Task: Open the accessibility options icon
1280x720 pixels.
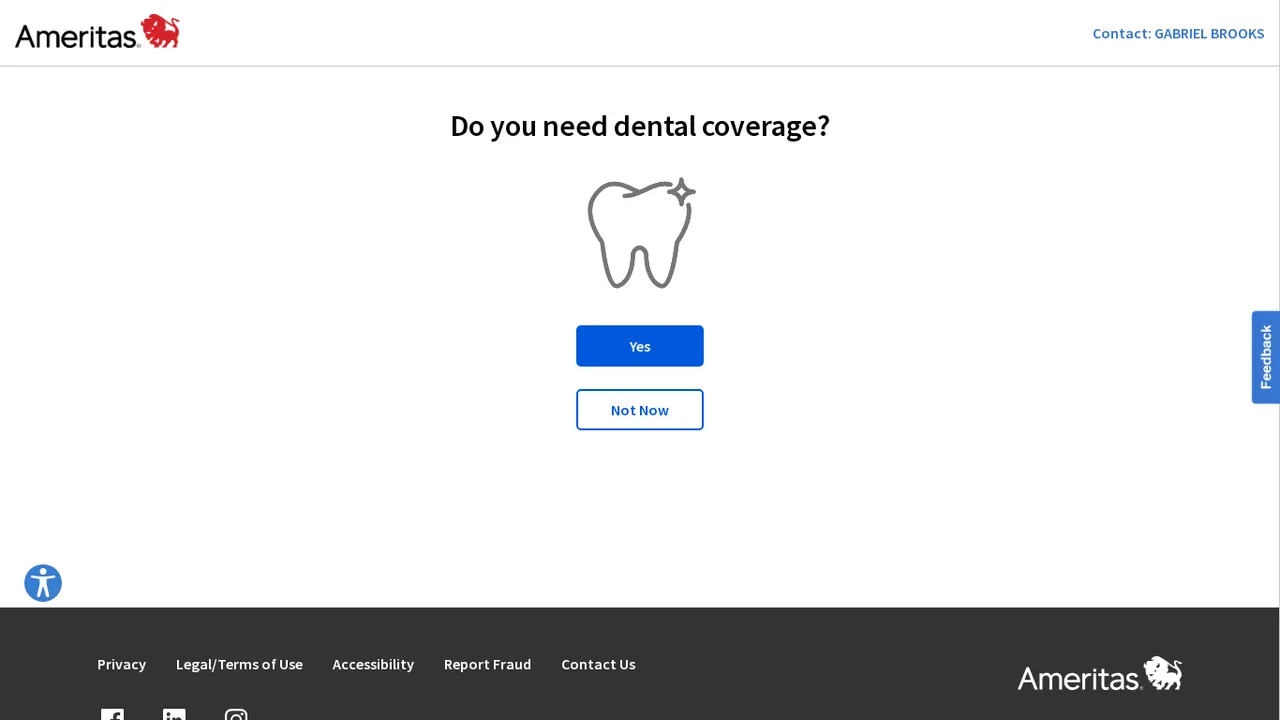Action: pyautogui.click(x=43, y=583)
